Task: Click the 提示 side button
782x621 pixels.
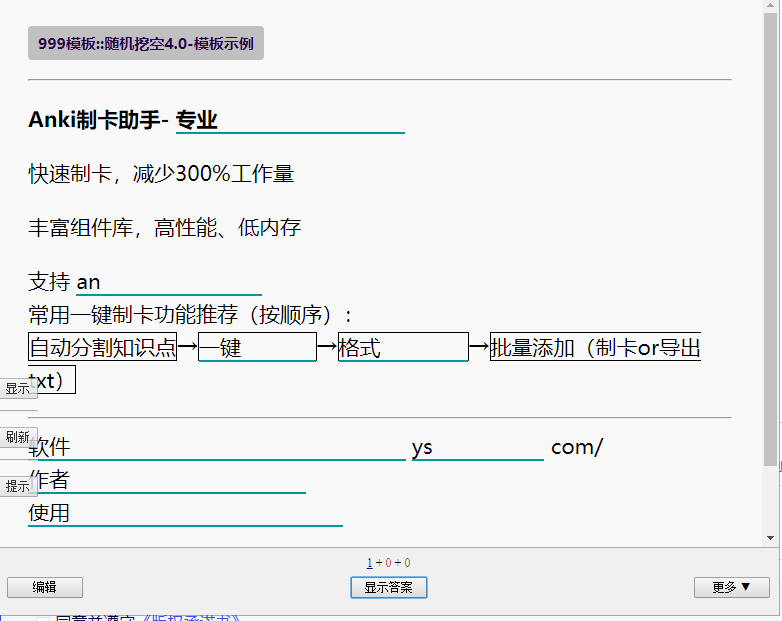Action: [x=18, y=486]
